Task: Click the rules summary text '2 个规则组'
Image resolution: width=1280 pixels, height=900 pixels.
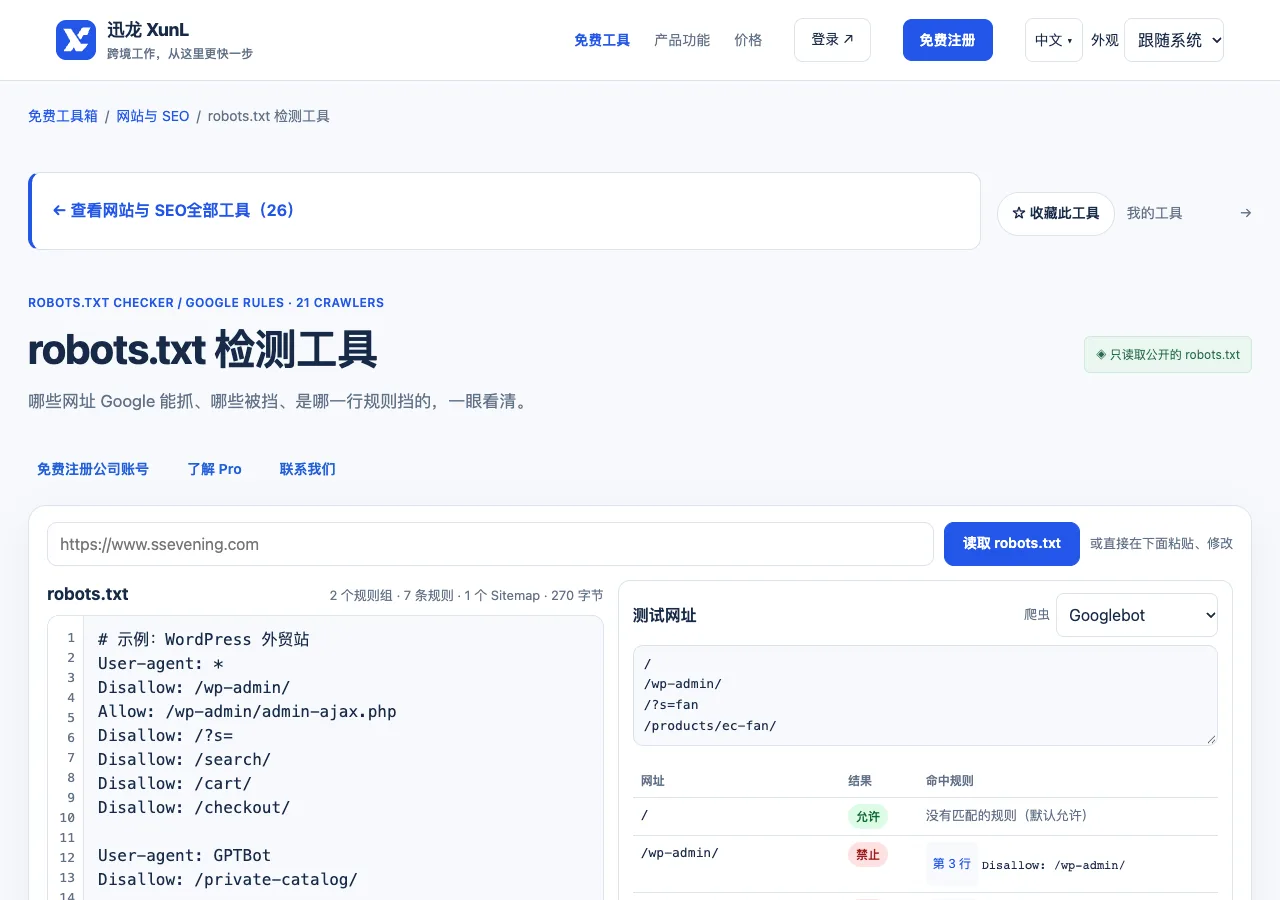Action: 361,595
